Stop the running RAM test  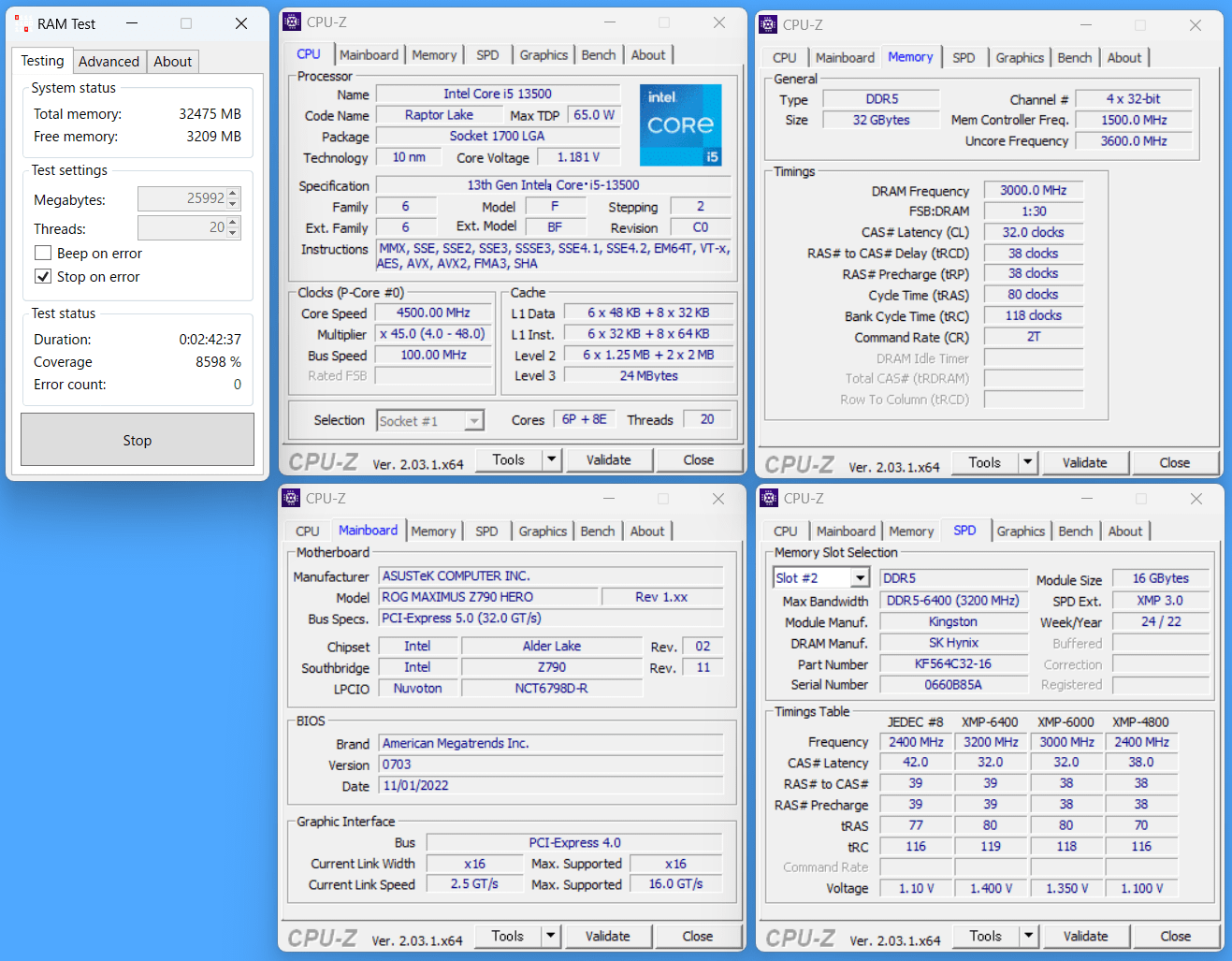point(138,440)
